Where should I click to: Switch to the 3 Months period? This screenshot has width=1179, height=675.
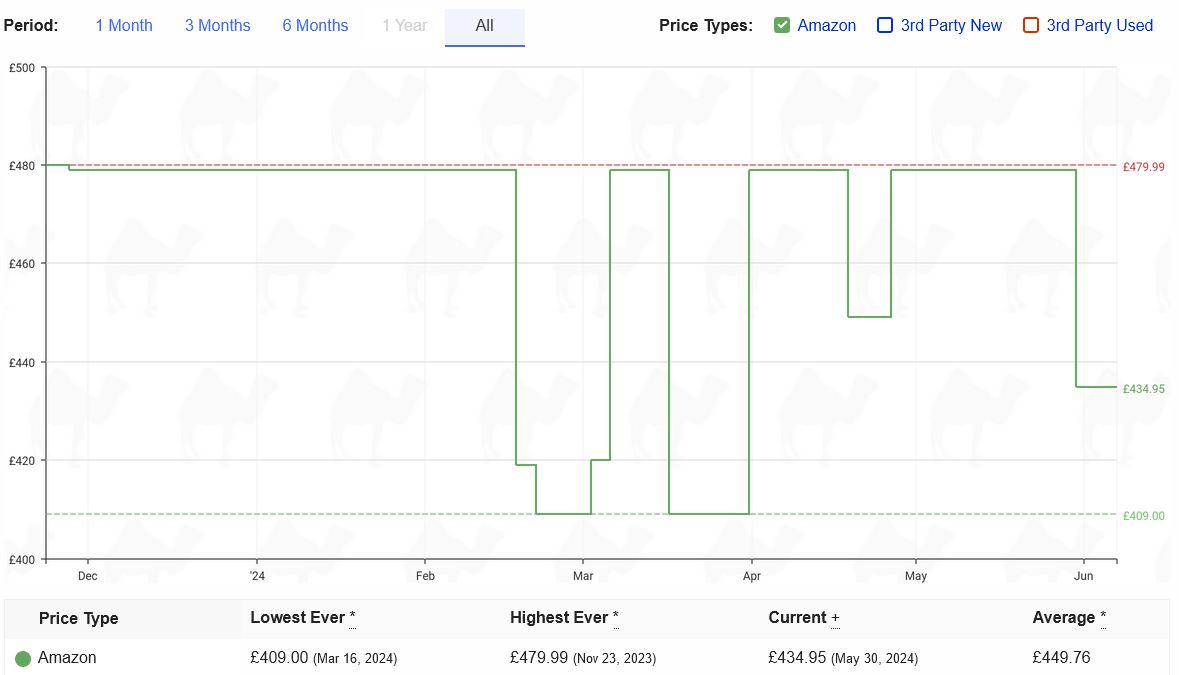pyautogui.click(x=217, y=26)
